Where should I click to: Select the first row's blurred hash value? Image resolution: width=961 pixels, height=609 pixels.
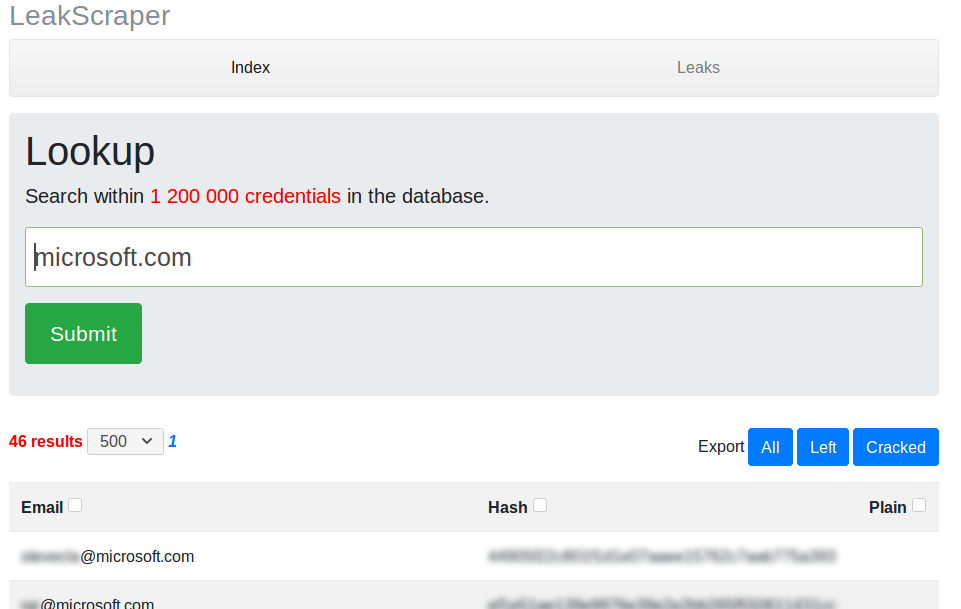coord(662,556)
